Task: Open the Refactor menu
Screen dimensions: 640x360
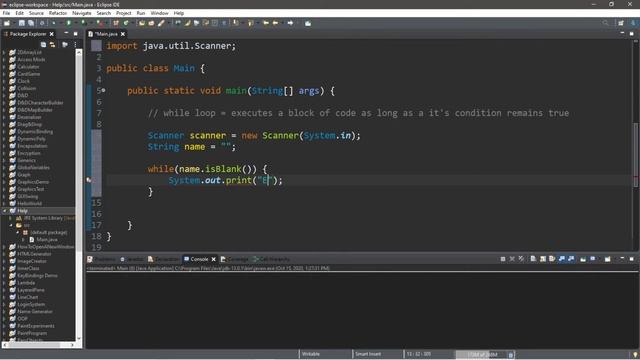Action: coord(58,13)
